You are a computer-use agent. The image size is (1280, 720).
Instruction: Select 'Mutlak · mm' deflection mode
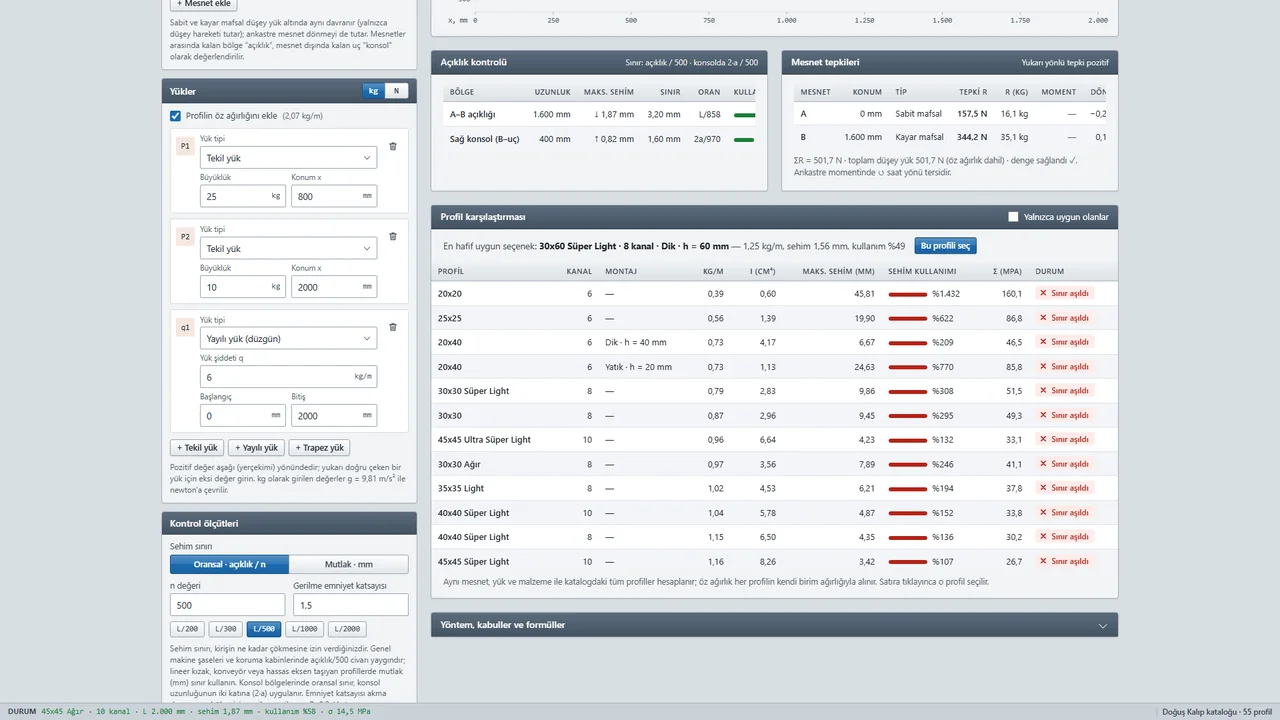[x=349, y=564]
